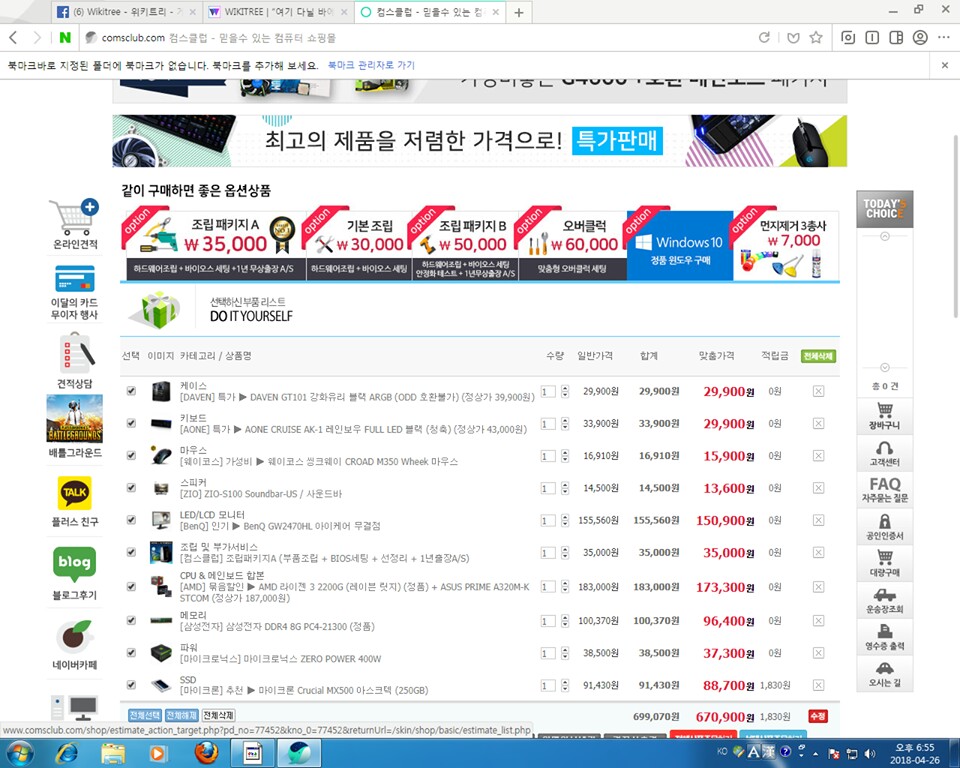The image size is (960, 768).
Task: Remove the LED/LCD 모니터 row with its X icon
Action: [x=818, y=520]
